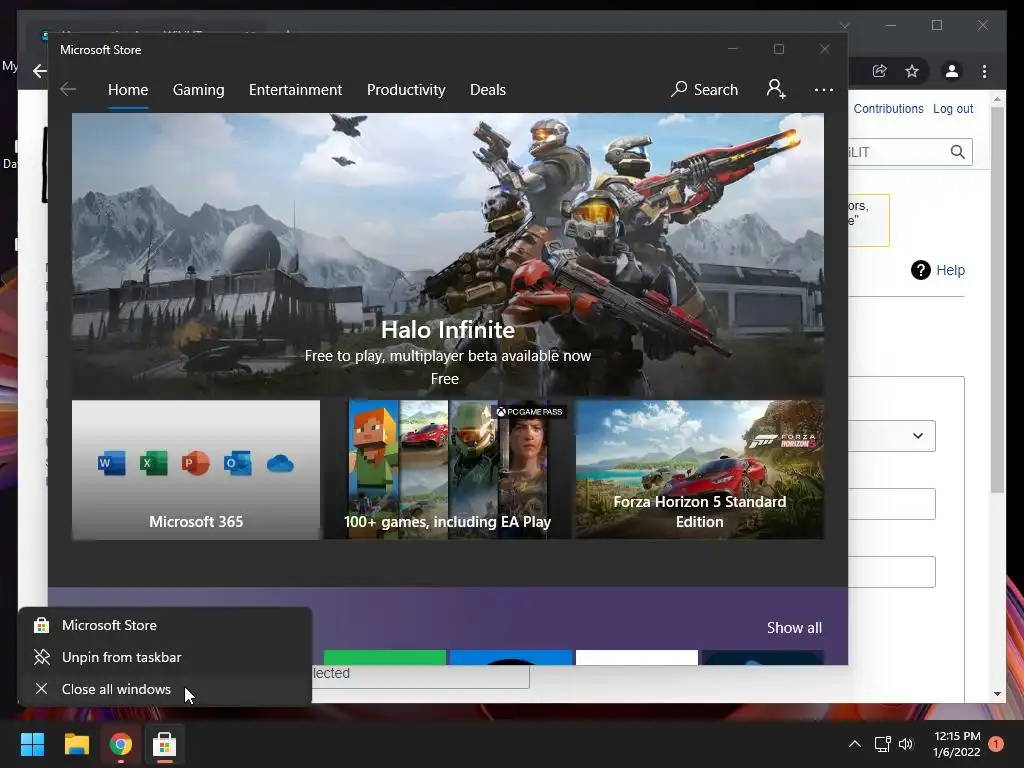Open the notification count badge
This screenshot has width=1024, height=768.
point(996,744)
